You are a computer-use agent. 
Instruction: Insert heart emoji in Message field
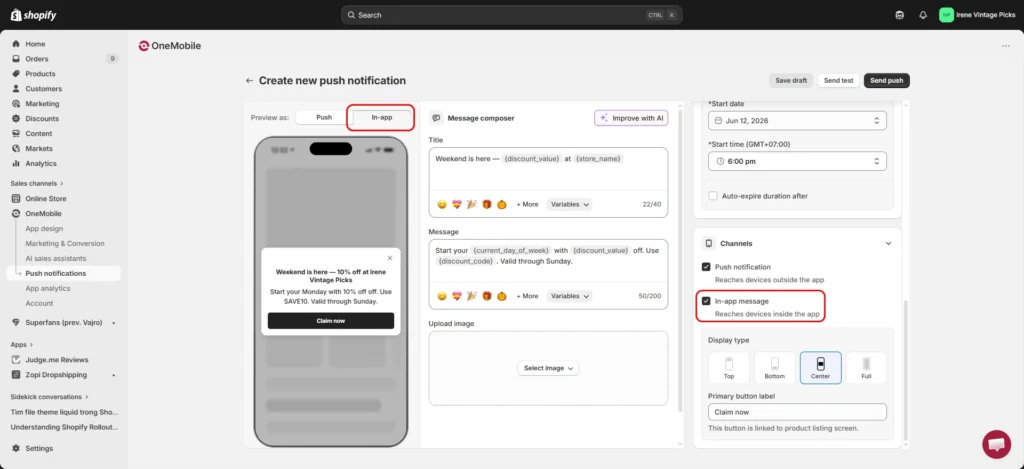457,296
